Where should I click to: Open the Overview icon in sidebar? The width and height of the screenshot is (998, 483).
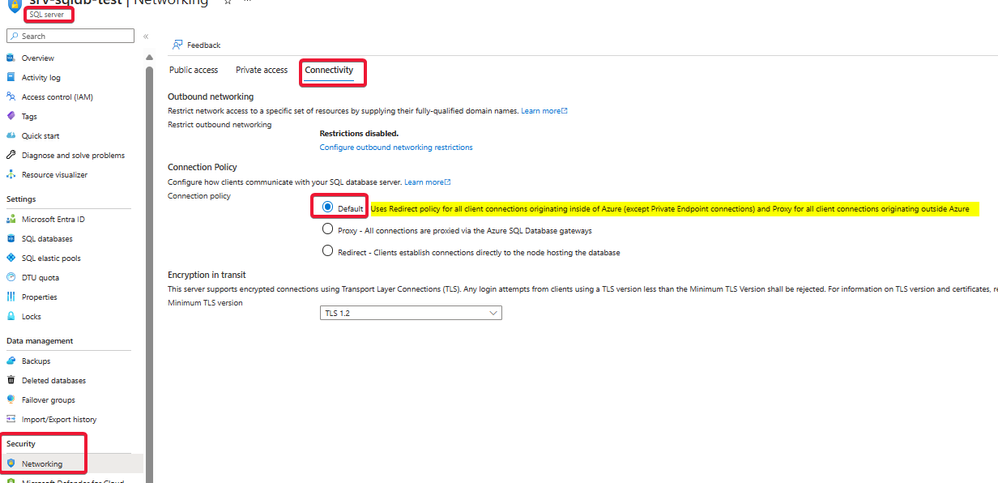click(10, 58)
